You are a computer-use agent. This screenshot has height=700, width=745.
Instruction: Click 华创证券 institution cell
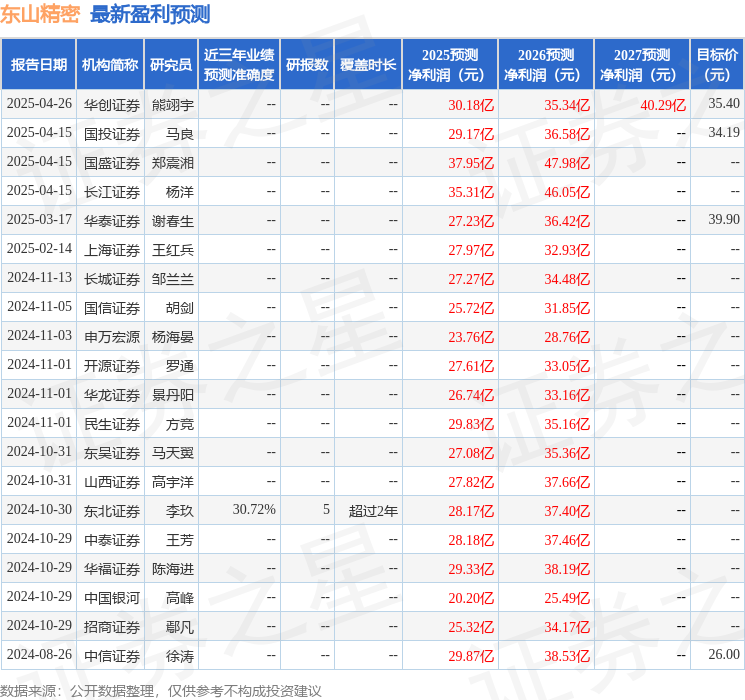(112, 105)
